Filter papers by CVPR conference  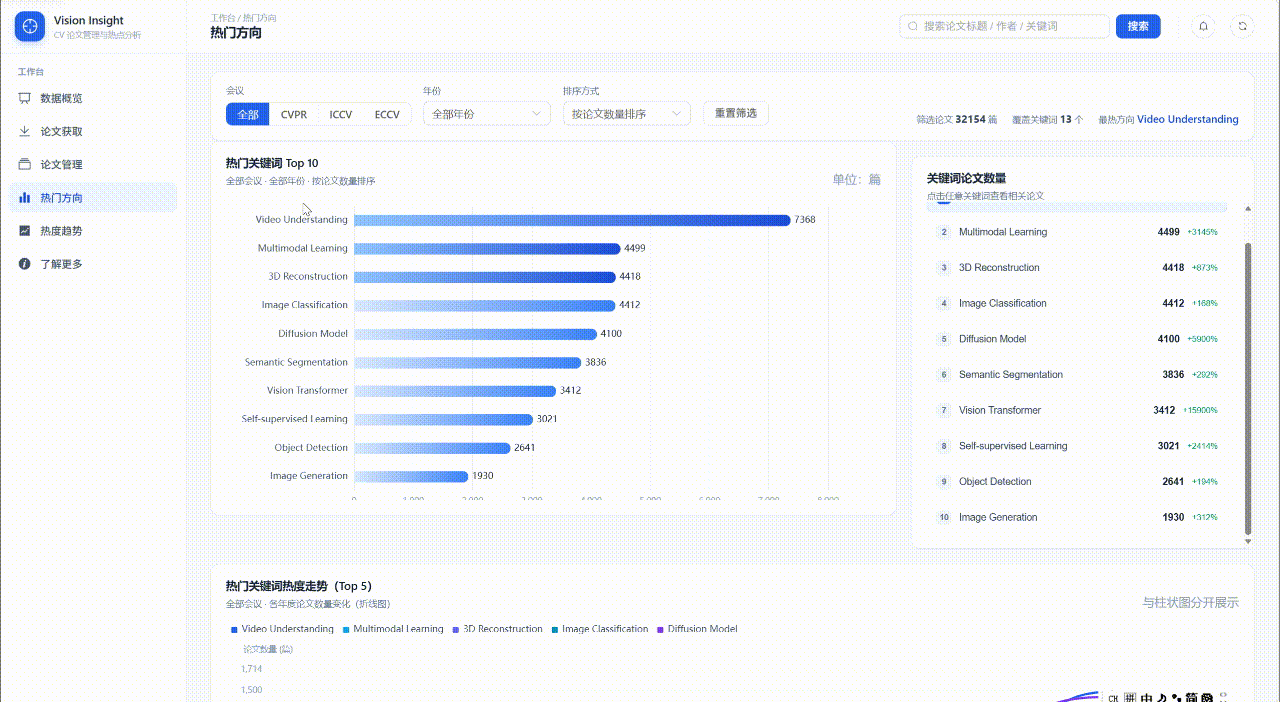294,114
